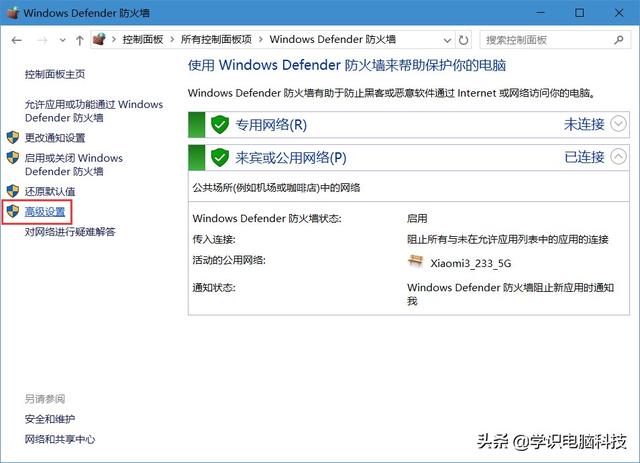640x463 pixels.
Task: Open 网络和共享中心 link
Action: [60, 439]
